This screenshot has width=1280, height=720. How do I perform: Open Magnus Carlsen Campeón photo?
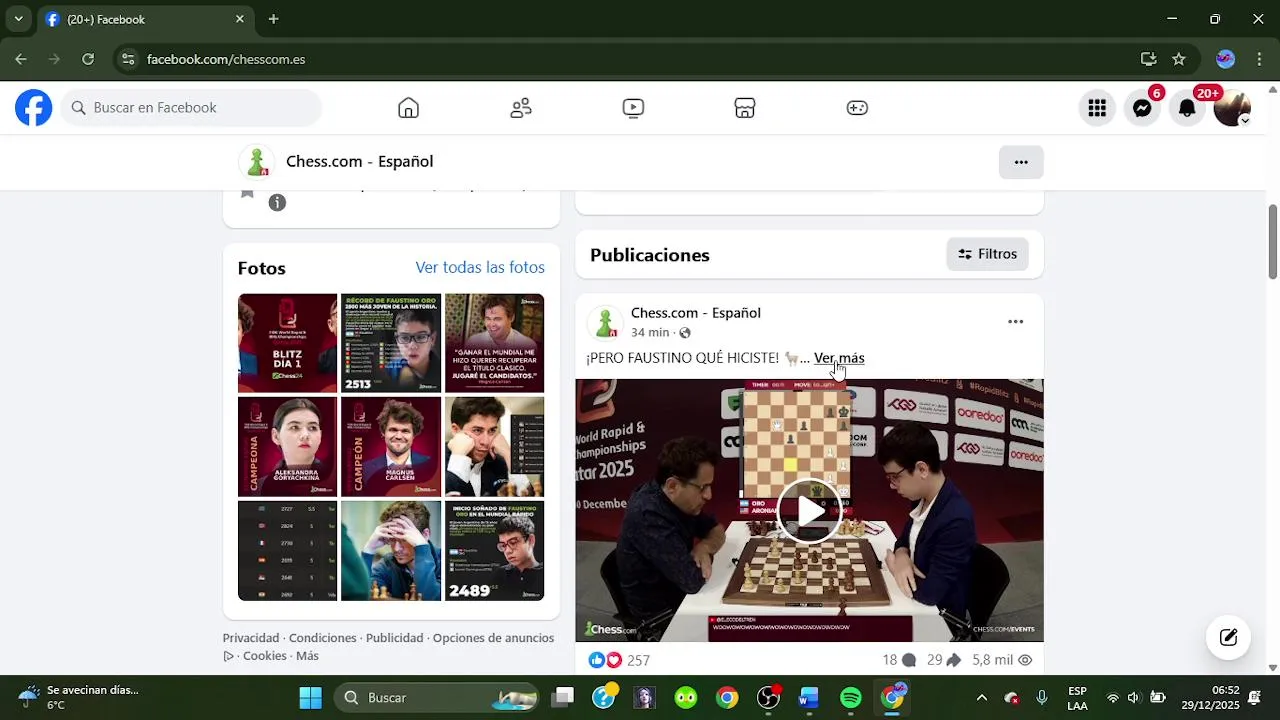point(391,447)
